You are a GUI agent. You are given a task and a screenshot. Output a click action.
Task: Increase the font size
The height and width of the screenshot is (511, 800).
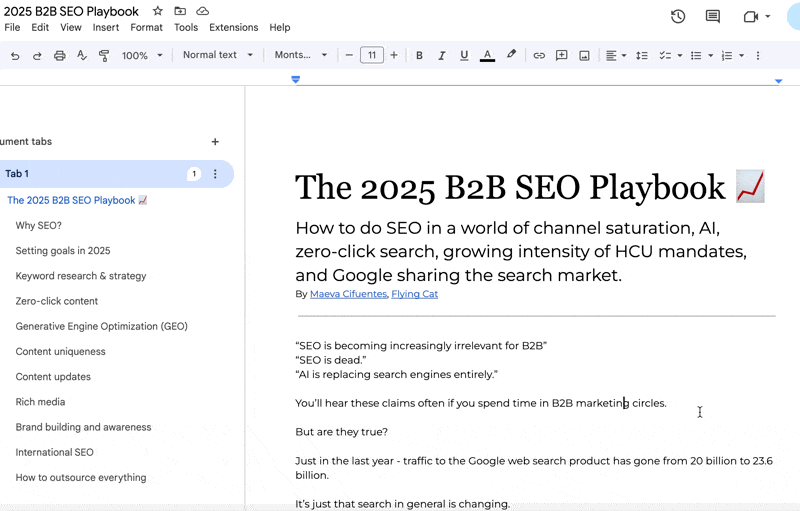[394, 55]
